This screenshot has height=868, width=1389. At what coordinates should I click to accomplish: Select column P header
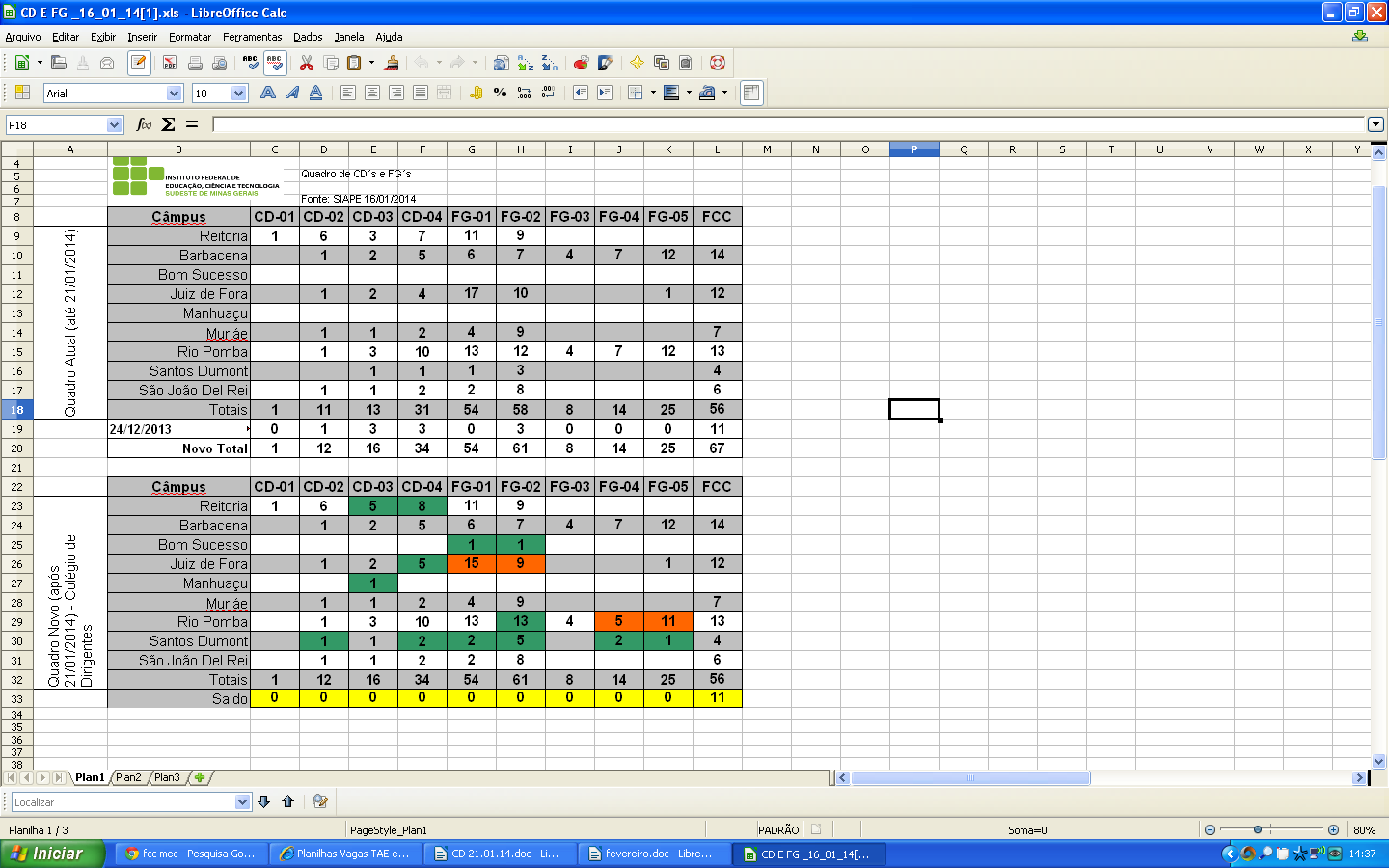click(914, 149)
